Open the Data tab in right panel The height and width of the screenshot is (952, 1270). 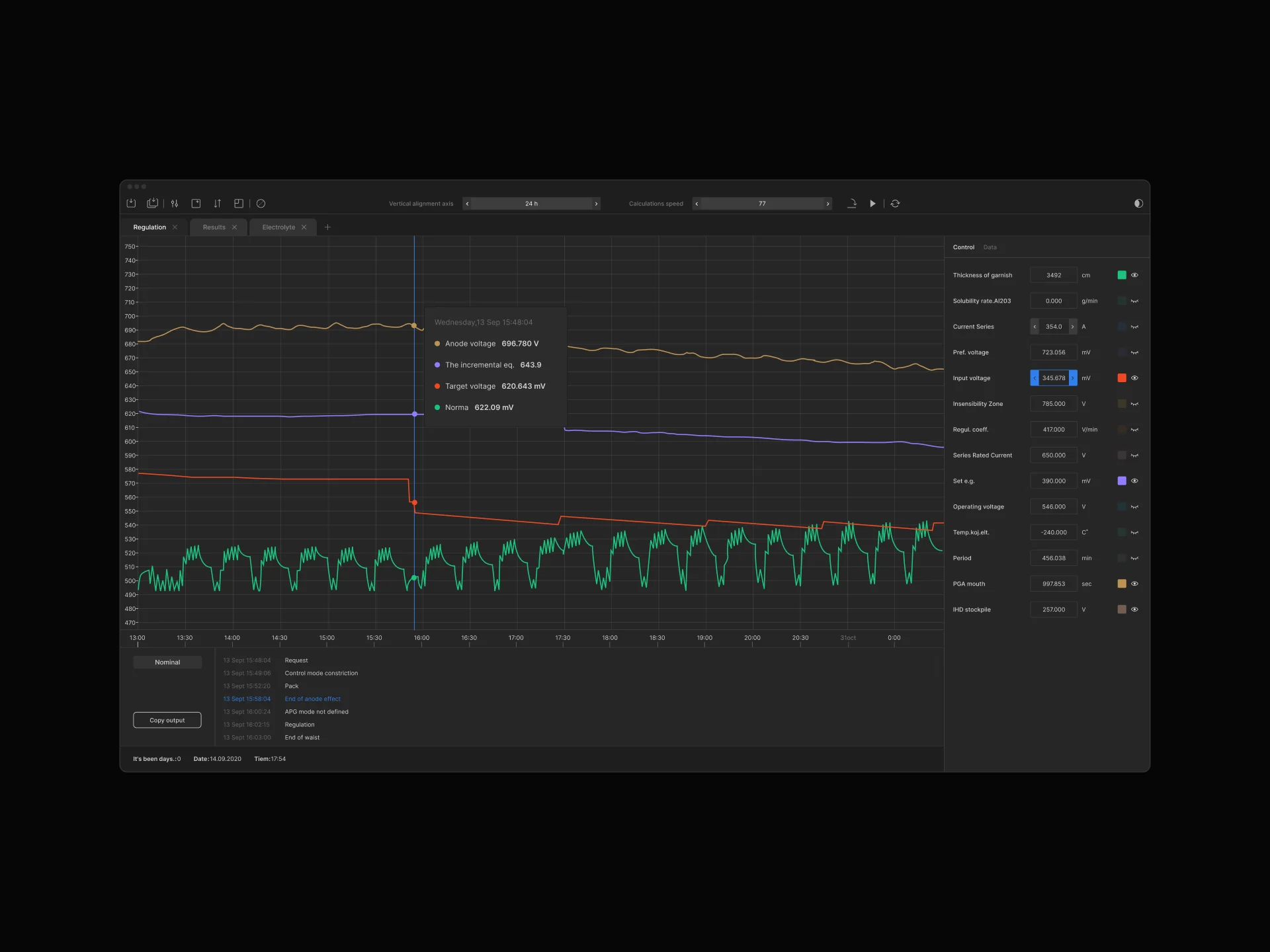coord(990,247)
